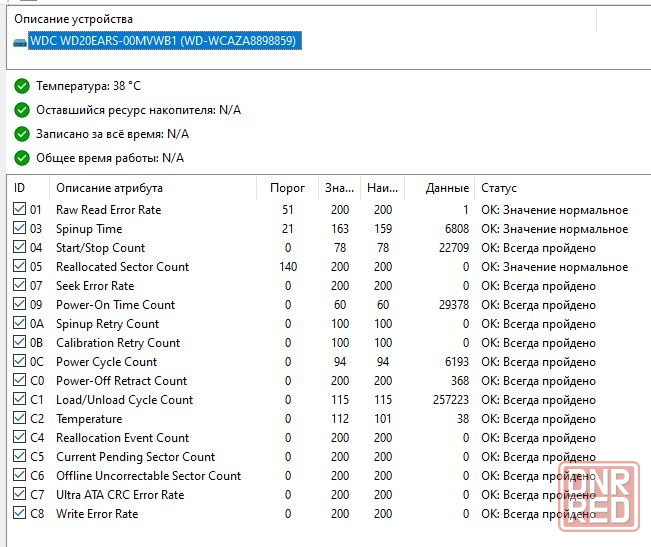Select the Ultra ATA CRC Error Rate name
Screen dimensions: 651x547
point(120,495)
